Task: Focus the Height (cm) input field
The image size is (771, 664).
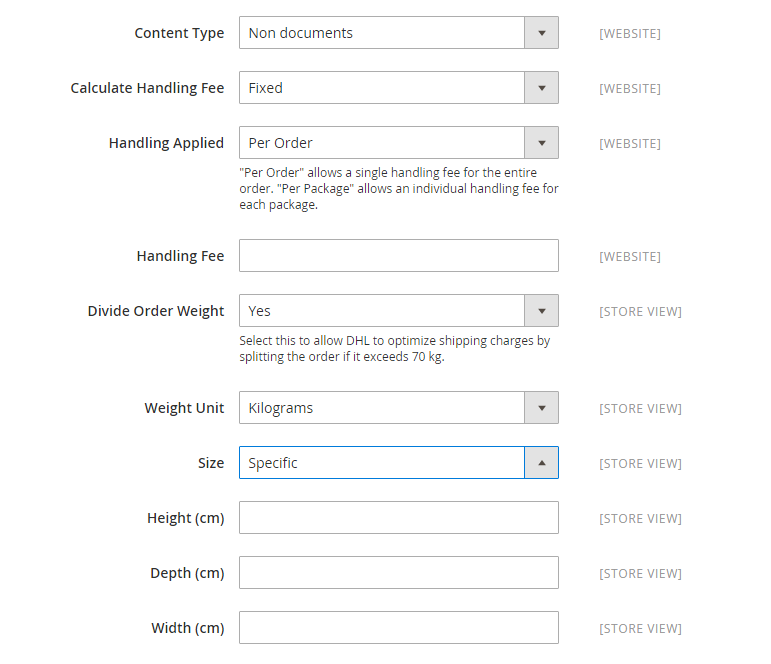Action: [x=399, y=518]
